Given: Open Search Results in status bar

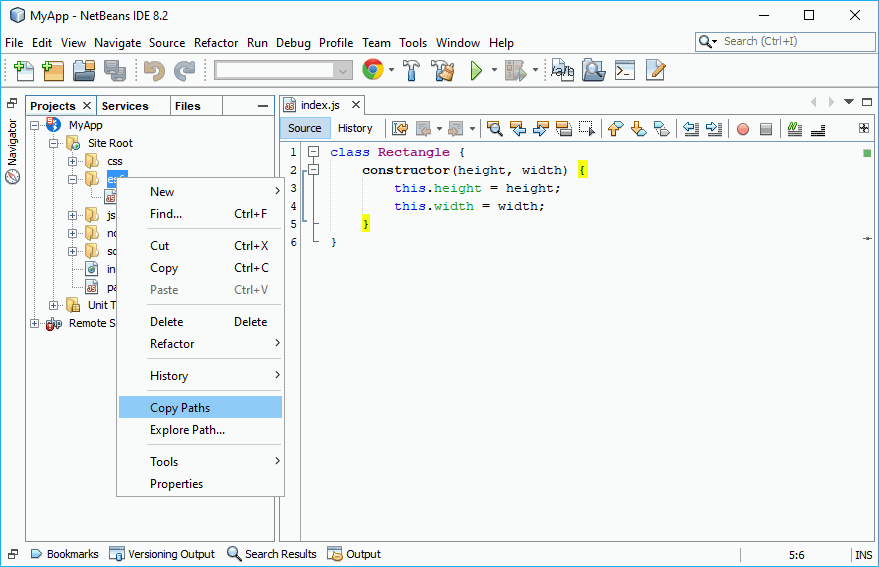Looking at the screenshot, I should click(271, 554).
